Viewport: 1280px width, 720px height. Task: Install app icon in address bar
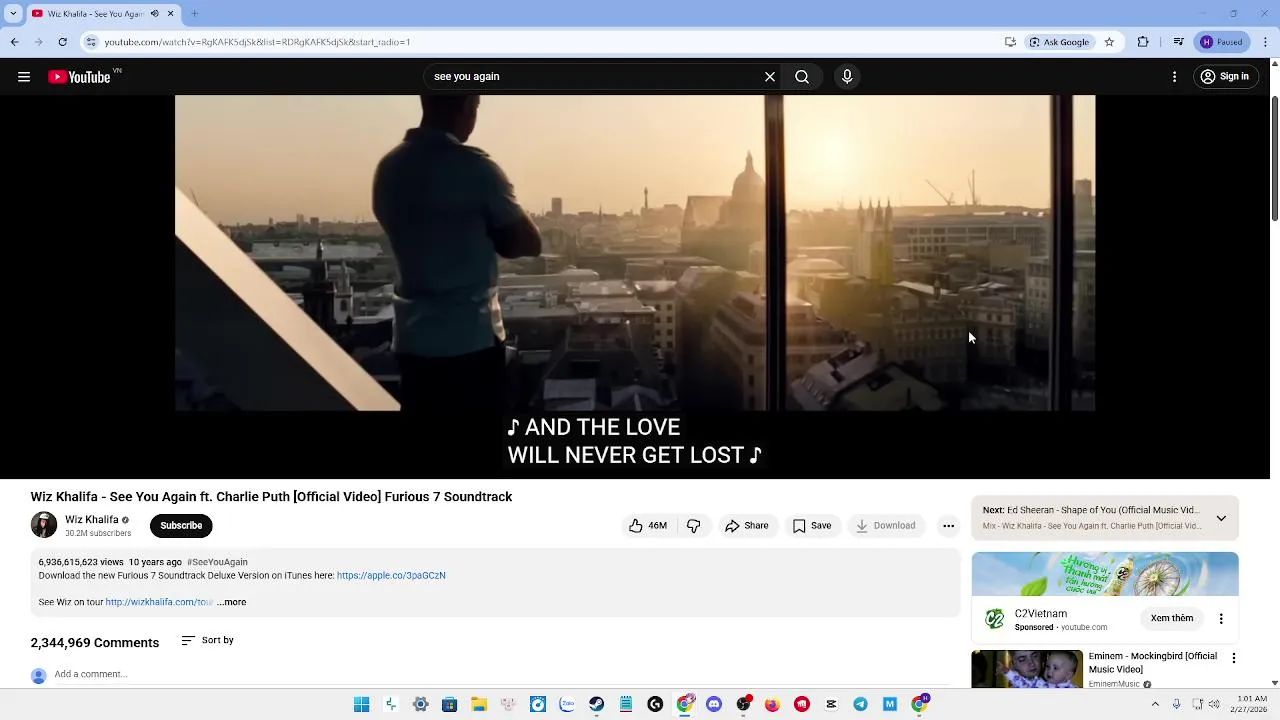pyautogui.click(x=1010, y=42)
